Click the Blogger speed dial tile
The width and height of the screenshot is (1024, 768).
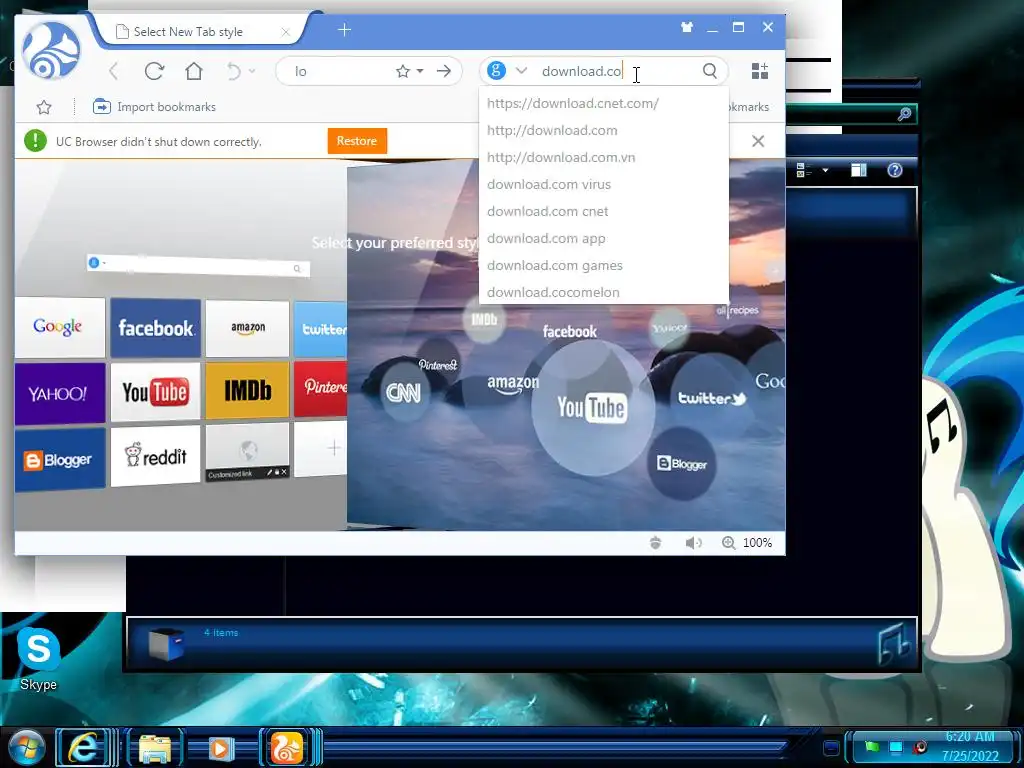[x=59, y=460]
